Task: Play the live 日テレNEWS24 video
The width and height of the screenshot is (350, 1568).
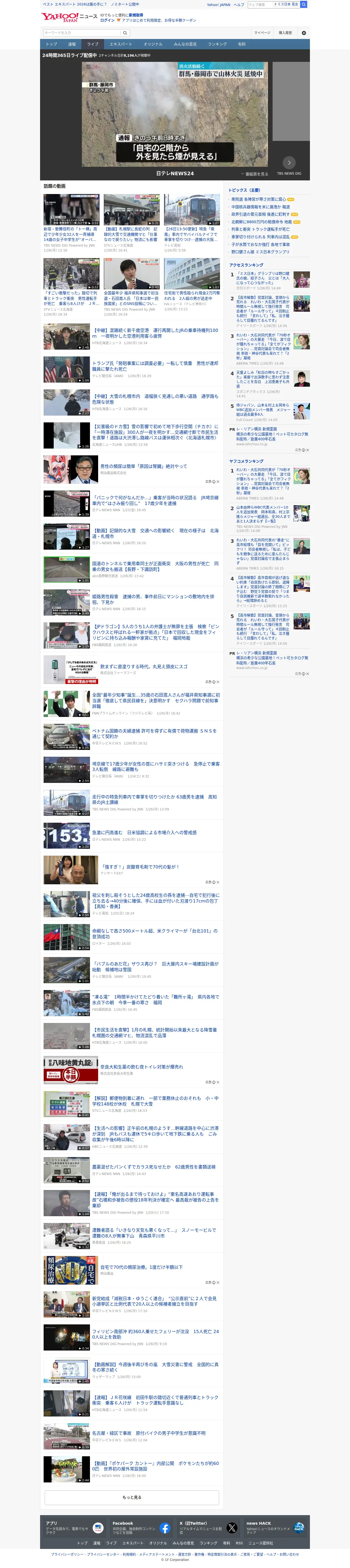Action: pyautogui.click(x=175, y=114)
